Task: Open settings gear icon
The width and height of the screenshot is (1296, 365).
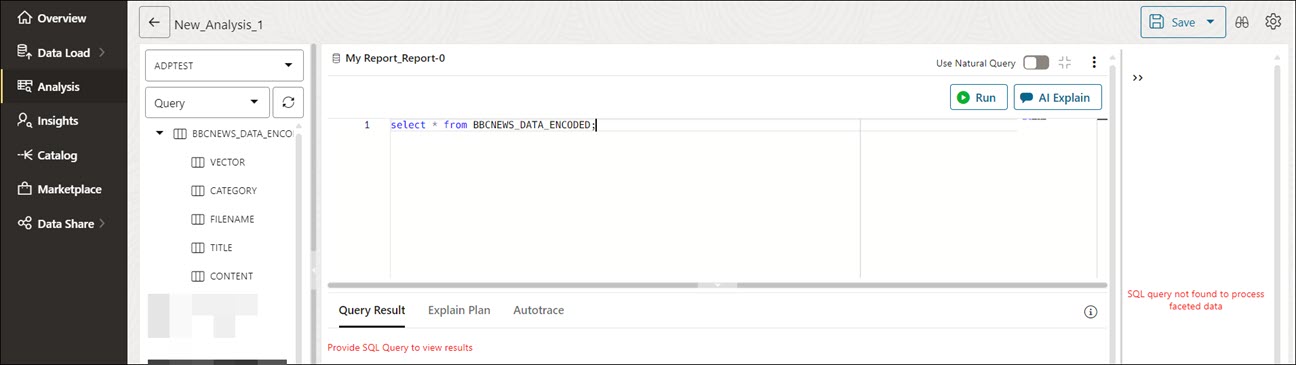Action: (x=1273, y=22)
